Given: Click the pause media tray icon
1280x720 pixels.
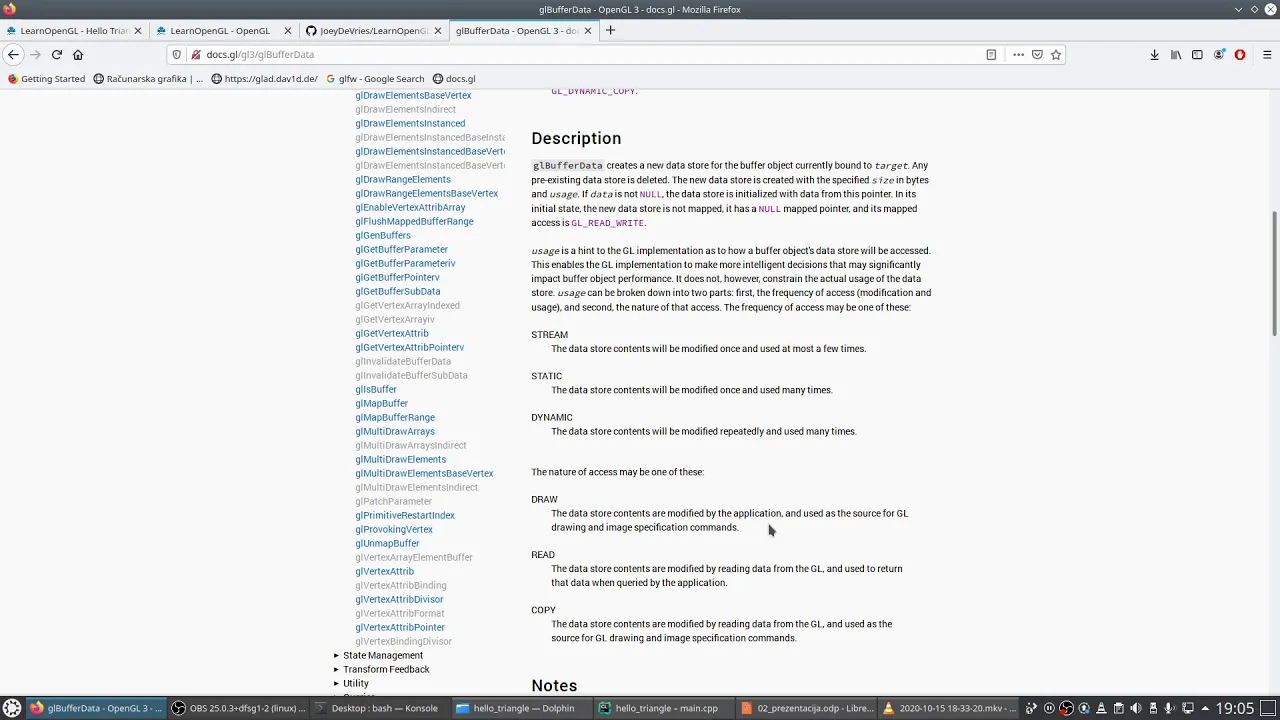Looking at the screenshot, I should 1049,708.
